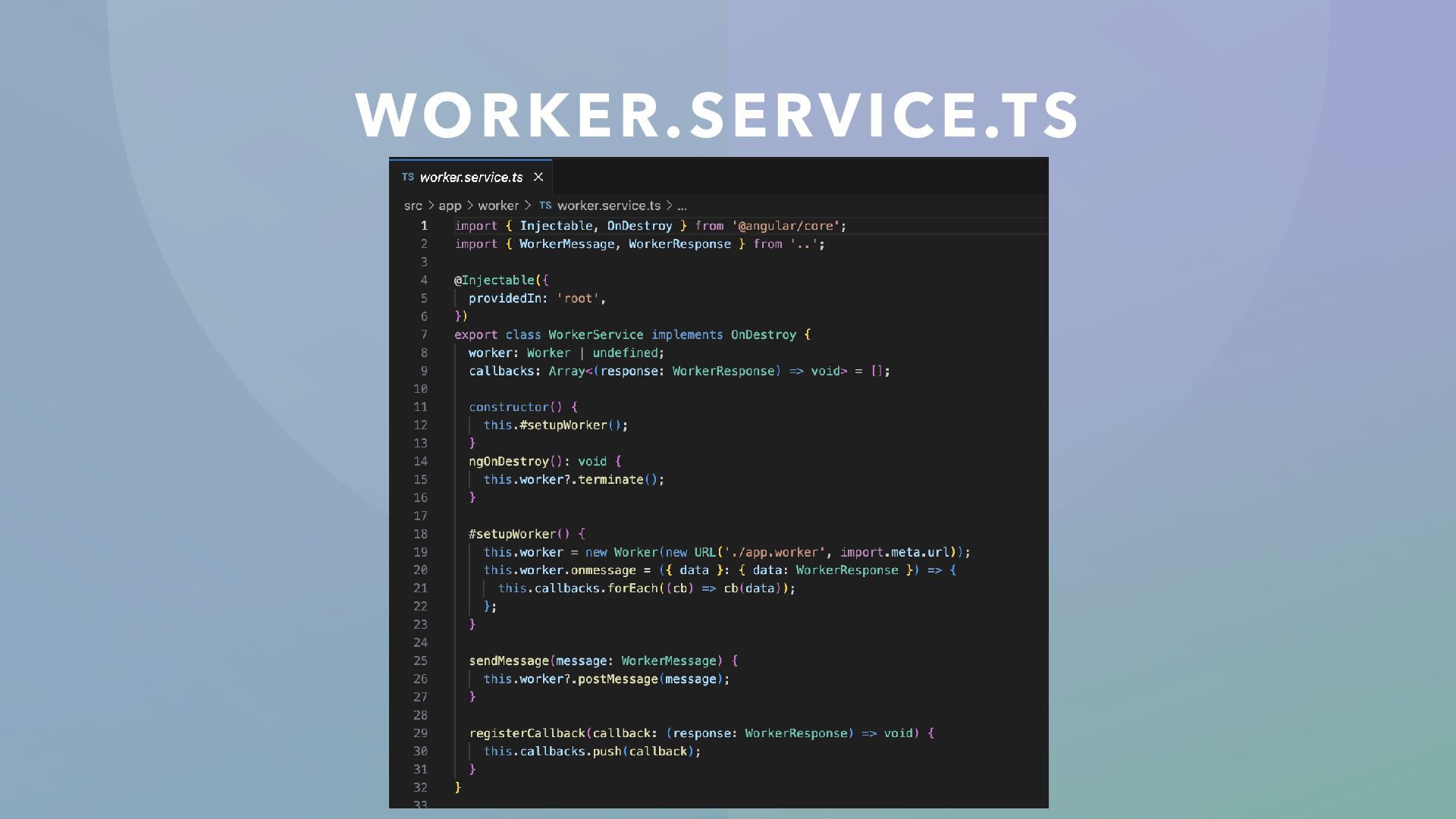Expand the breadcrumb ellipsis symbol
The height and width of the screenshot is (819, 1456).
[x=682, y=206]
